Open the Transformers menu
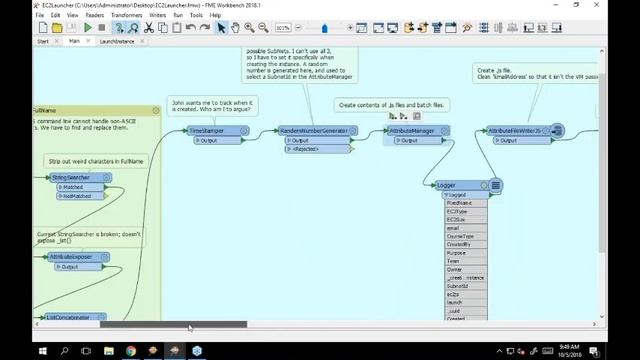Image resolution: width=640 pixels, height=360 pixels. point(127,15)
